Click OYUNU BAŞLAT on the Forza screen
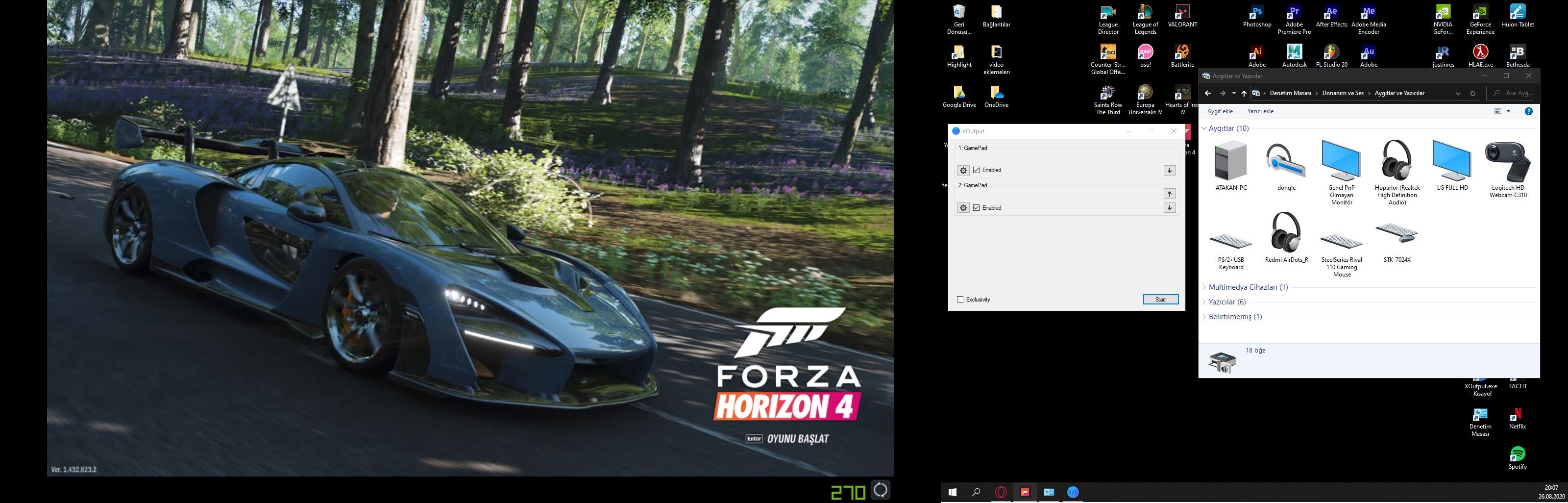Screen dimensions: 1568x503 pos(797,438)
